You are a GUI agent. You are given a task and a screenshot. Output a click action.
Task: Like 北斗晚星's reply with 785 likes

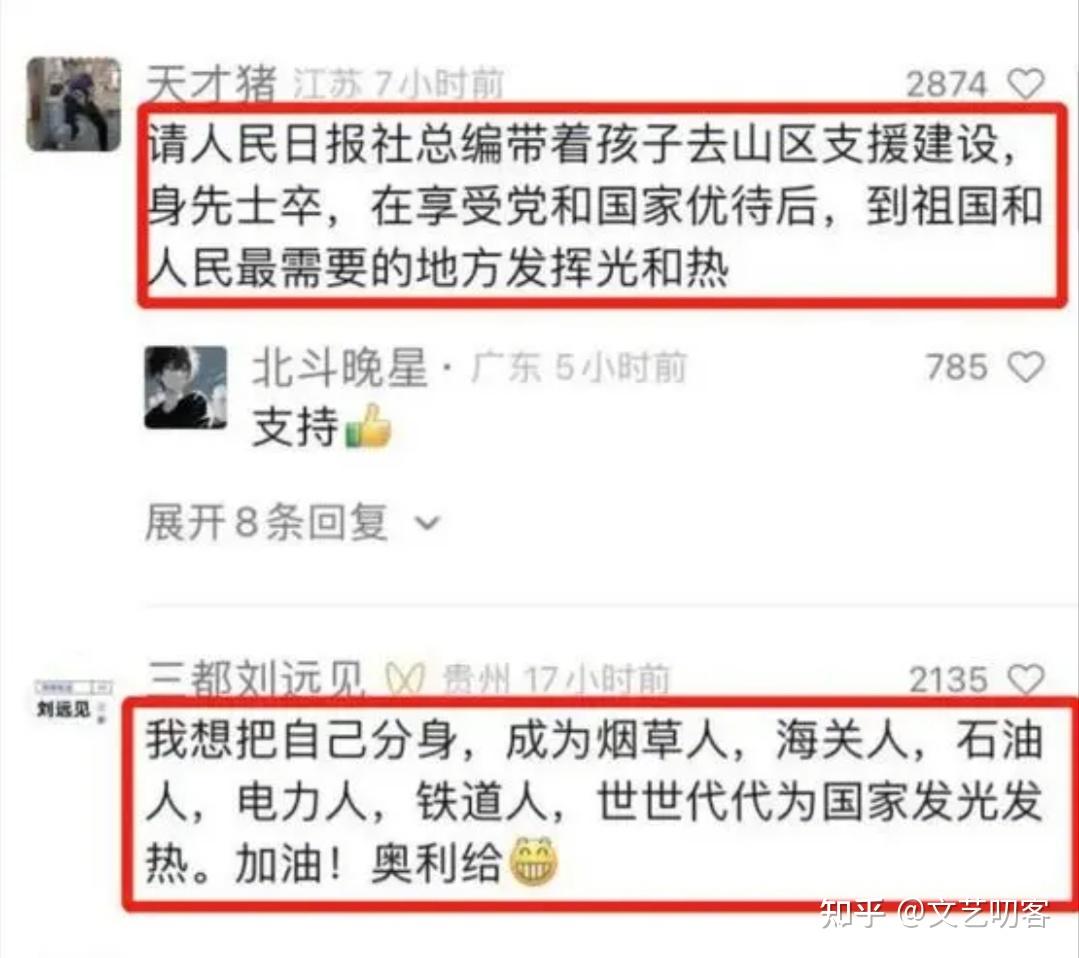pyautogui.click(x=1026, y=366)
